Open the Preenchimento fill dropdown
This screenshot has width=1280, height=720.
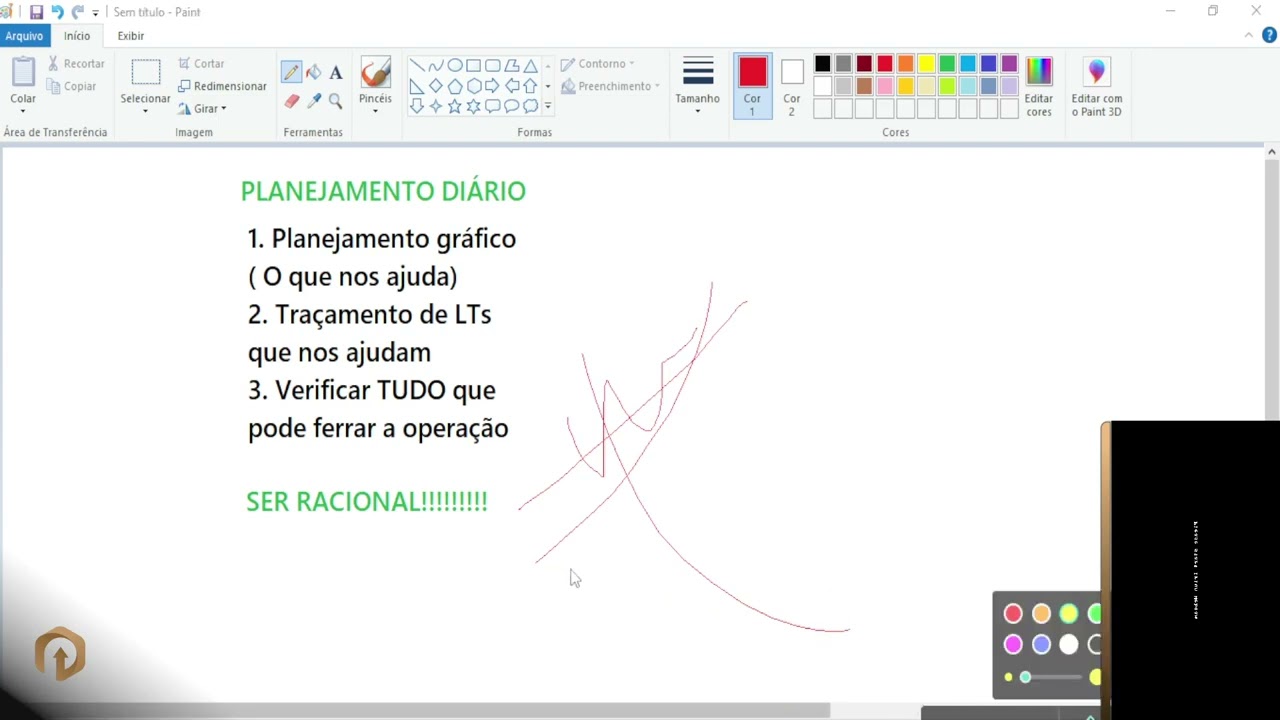pyautogui.click(x=610, y=87)
